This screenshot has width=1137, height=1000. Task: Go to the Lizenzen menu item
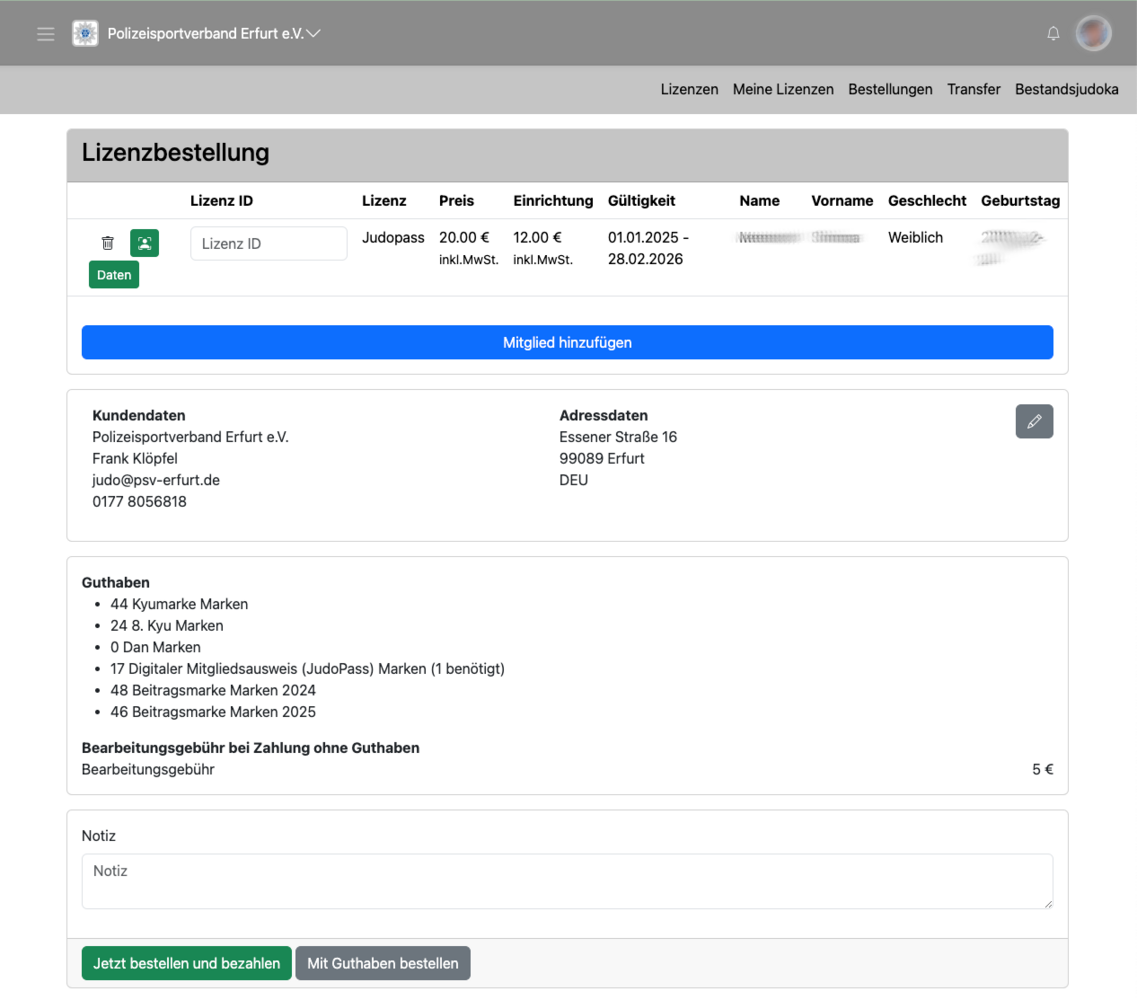689,89
